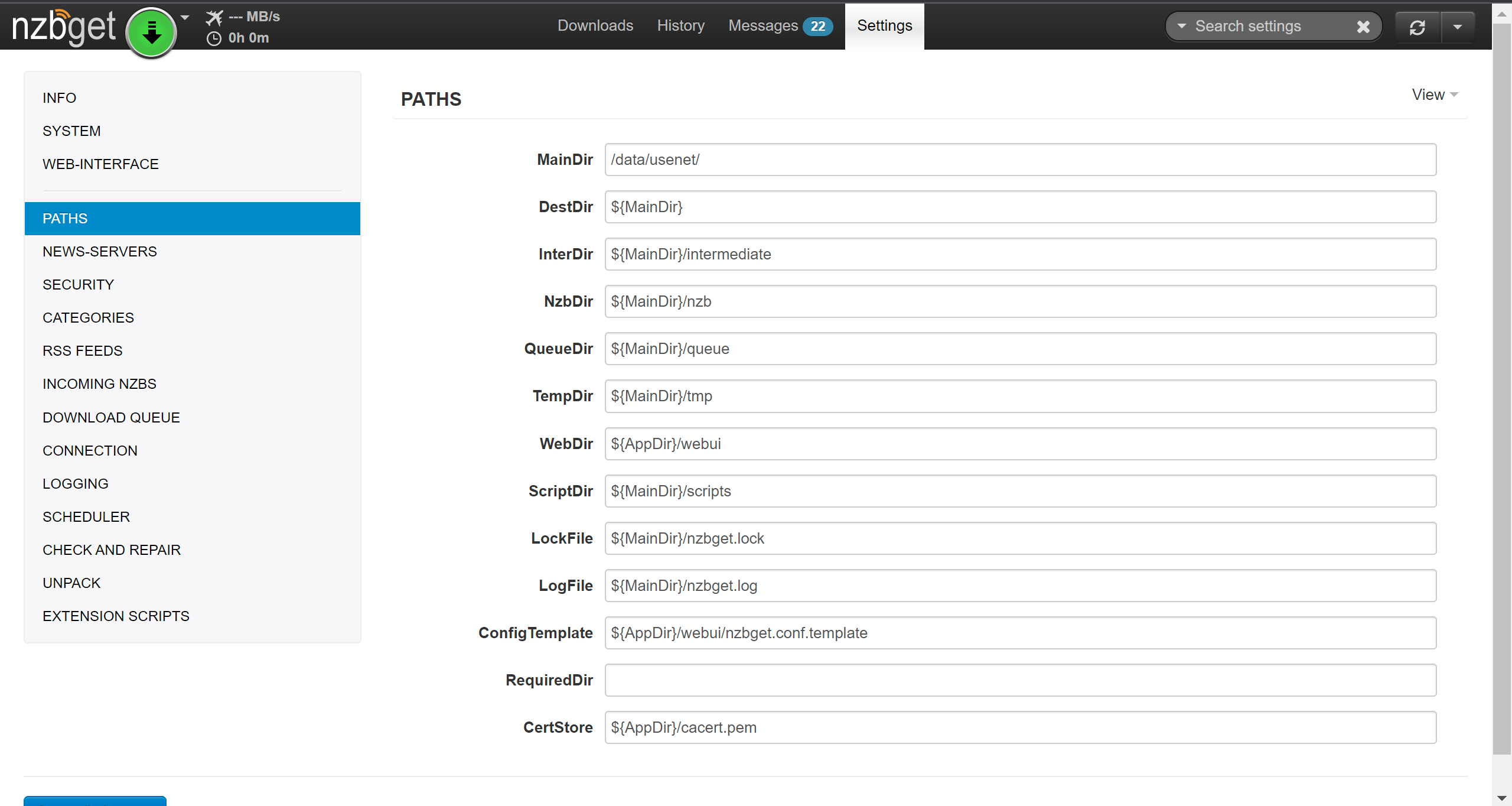Image resolution: width=1512 pixels, height=806 pixels.
Task: Clear search with the X icon
Action: coord(1363,27)
